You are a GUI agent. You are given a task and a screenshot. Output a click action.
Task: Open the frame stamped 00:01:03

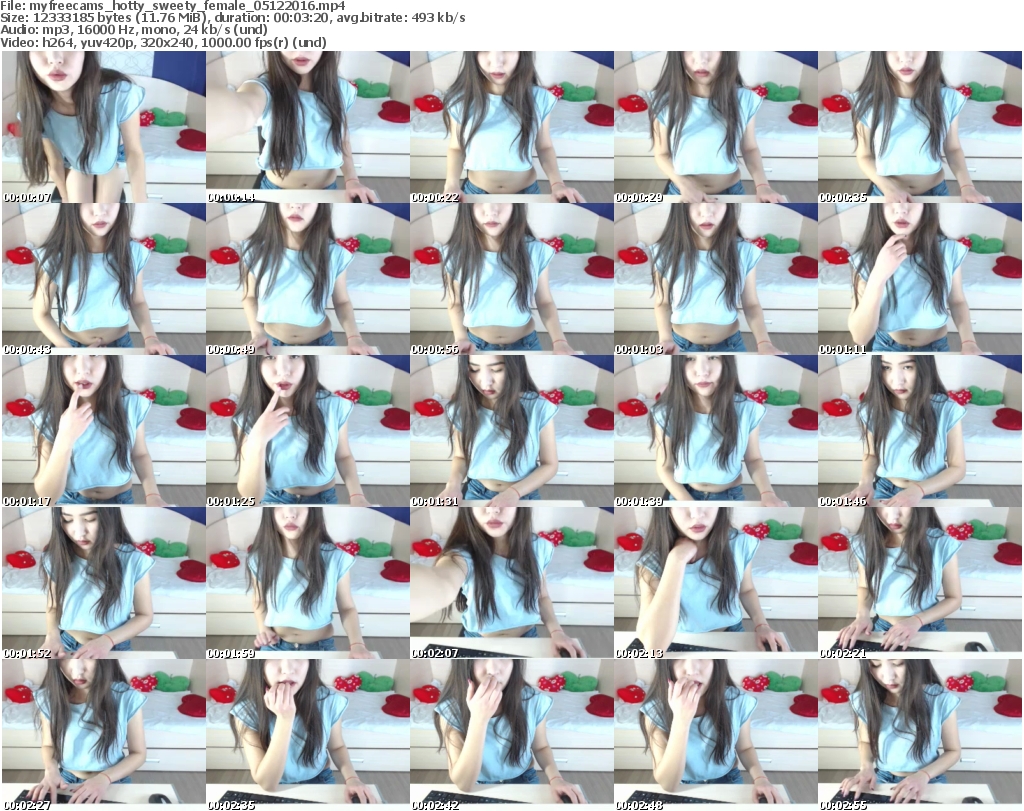715,279
